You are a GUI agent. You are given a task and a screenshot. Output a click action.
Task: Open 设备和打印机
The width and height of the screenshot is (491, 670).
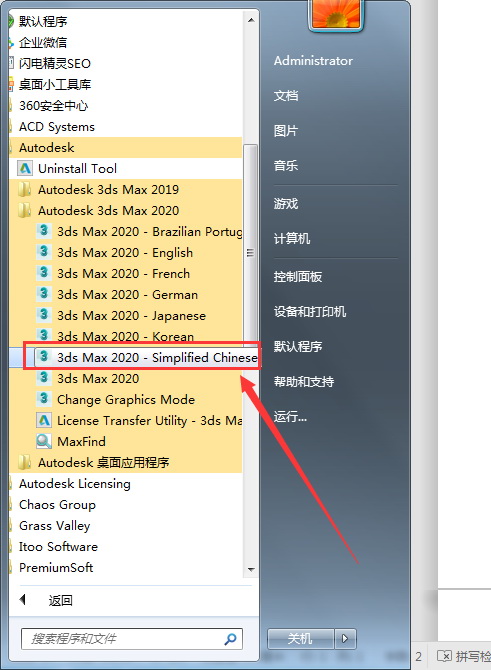click(x=310, y=311)
